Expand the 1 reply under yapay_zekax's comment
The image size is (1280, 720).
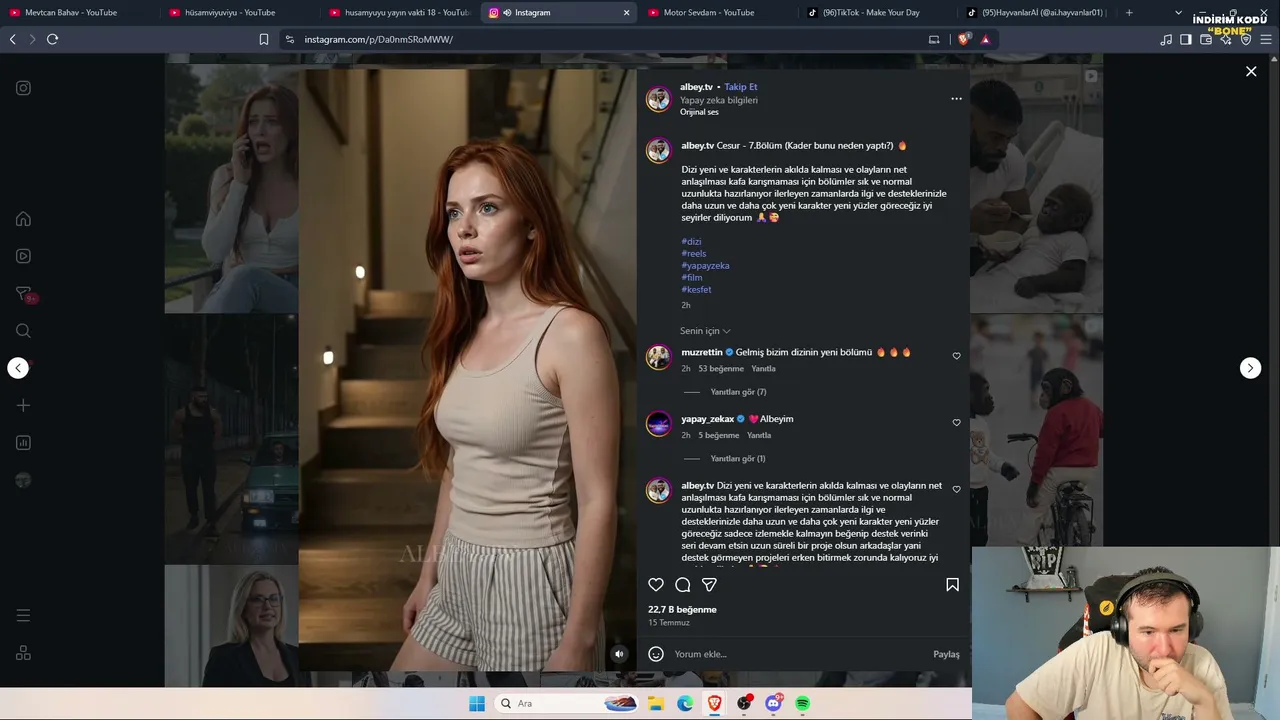pos(738,459)
